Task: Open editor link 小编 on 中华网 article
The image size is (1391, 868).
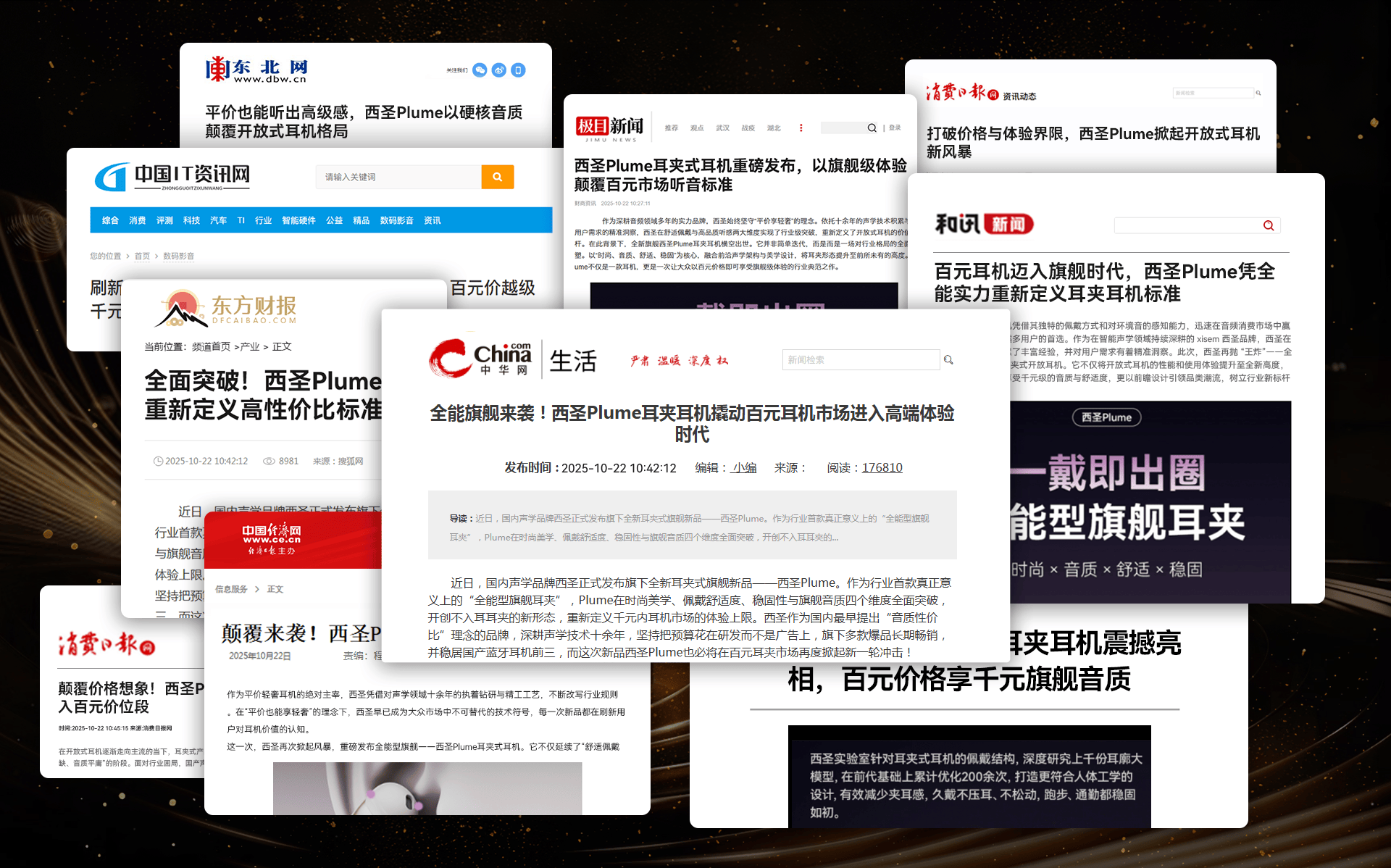Action: 743,467
